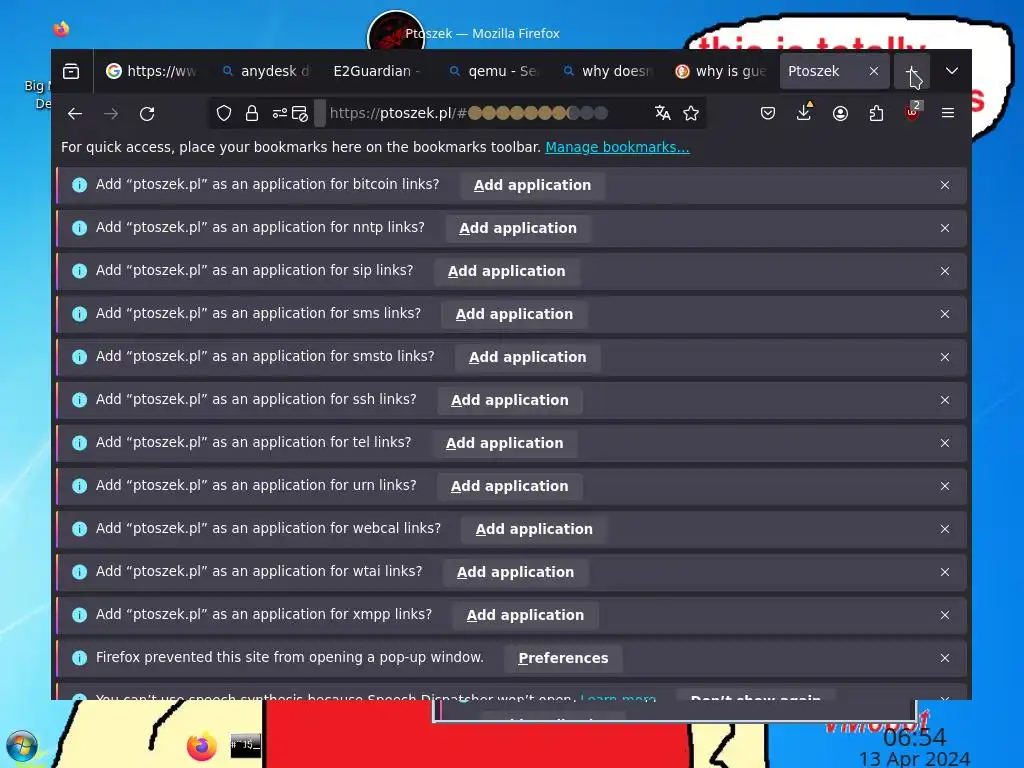Add application for smsto links

tap(528, 357)
